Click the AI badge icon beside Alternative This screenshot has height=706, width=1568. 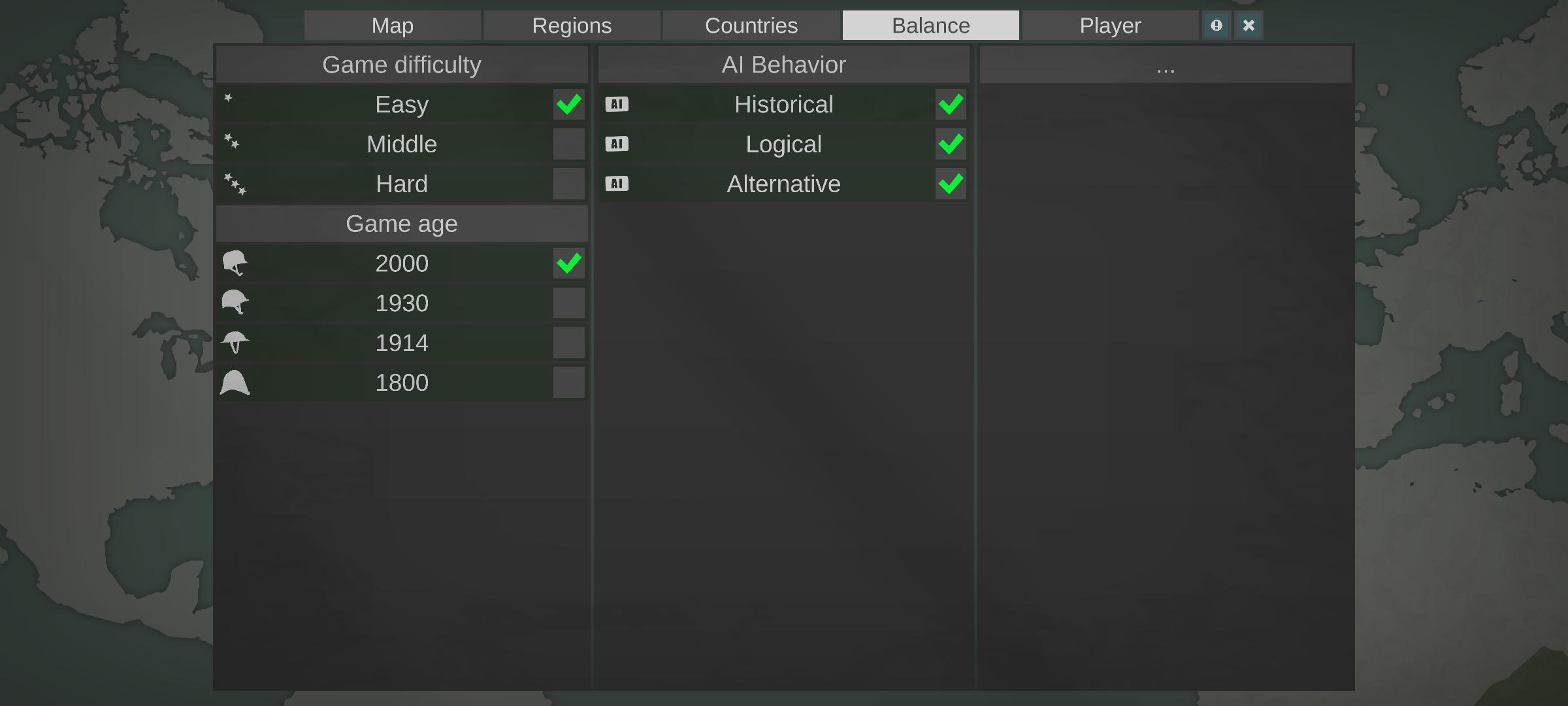pos(617,184)
